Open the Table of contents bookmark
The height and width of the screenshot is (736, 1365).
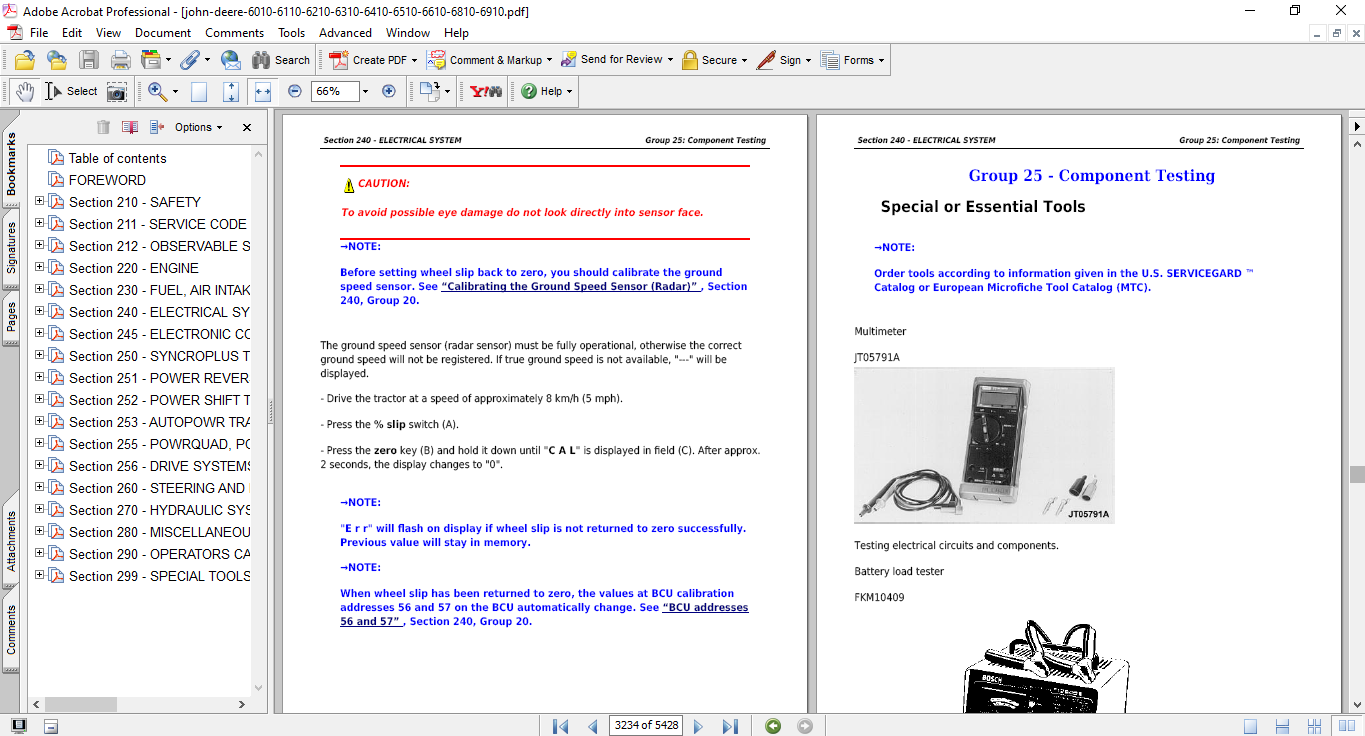pos(117,158)
